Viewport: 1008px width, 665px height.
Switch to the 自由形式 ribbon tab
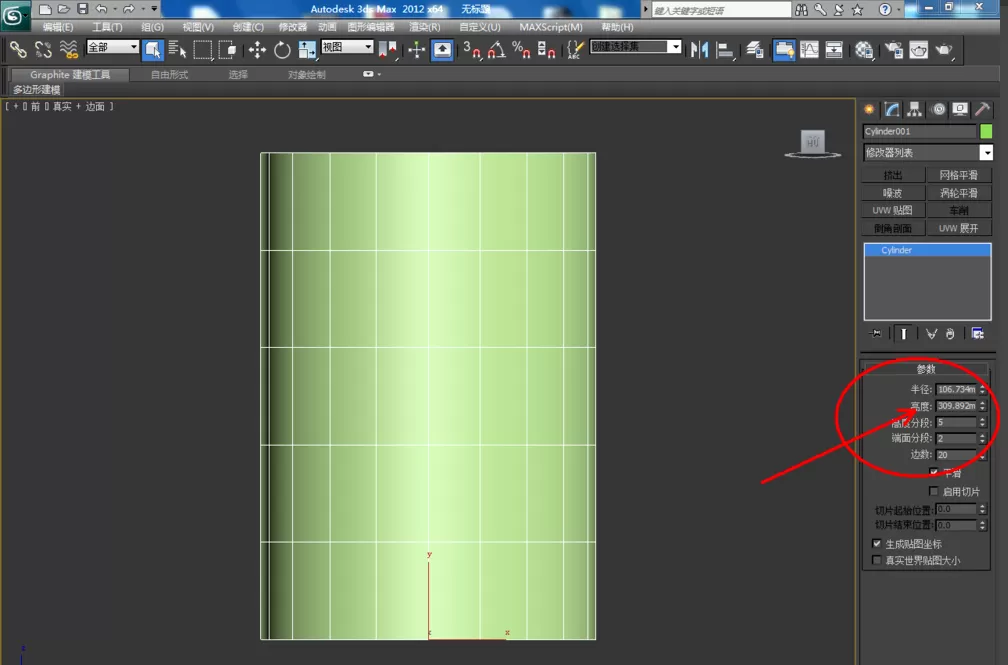pos(169,75)
